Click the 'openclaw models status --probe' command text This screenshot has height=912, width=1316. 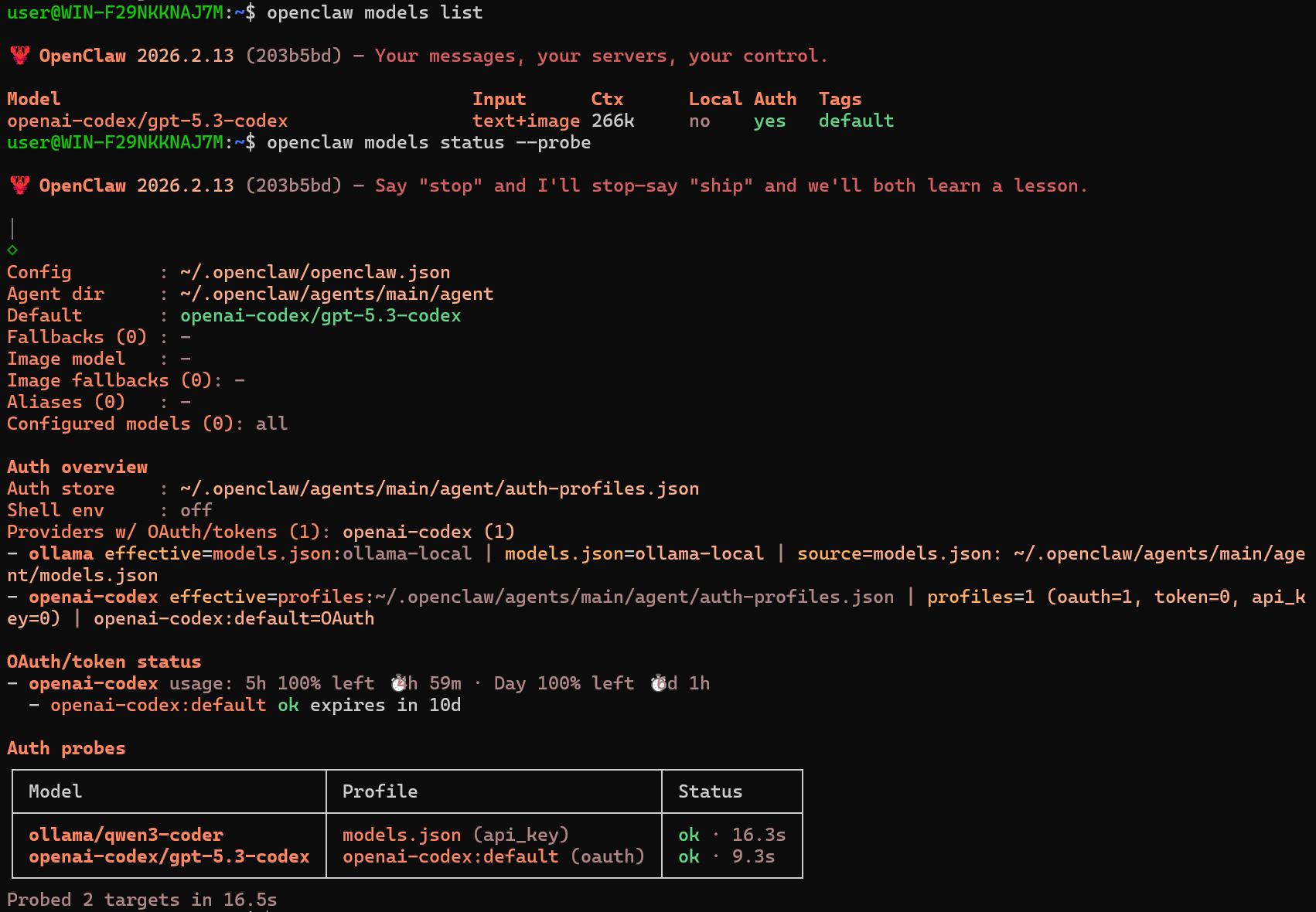[428, 142]
